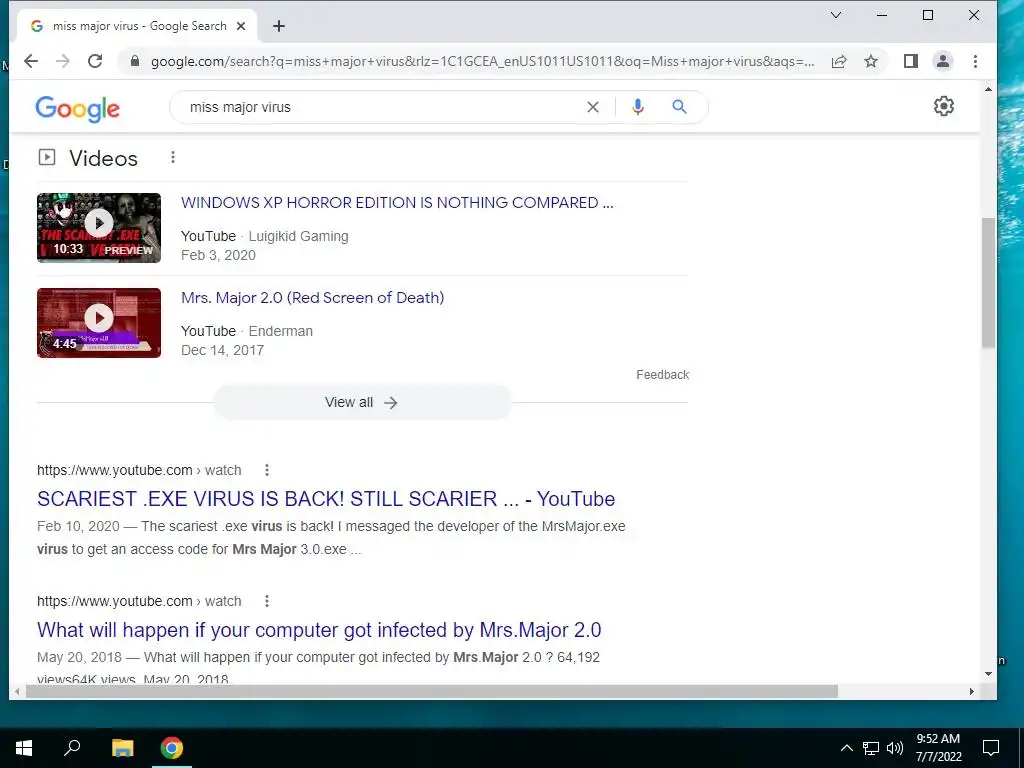Screen dimensions: 1024x768
Task: Share this page from address bar
Action: [839, 61]
